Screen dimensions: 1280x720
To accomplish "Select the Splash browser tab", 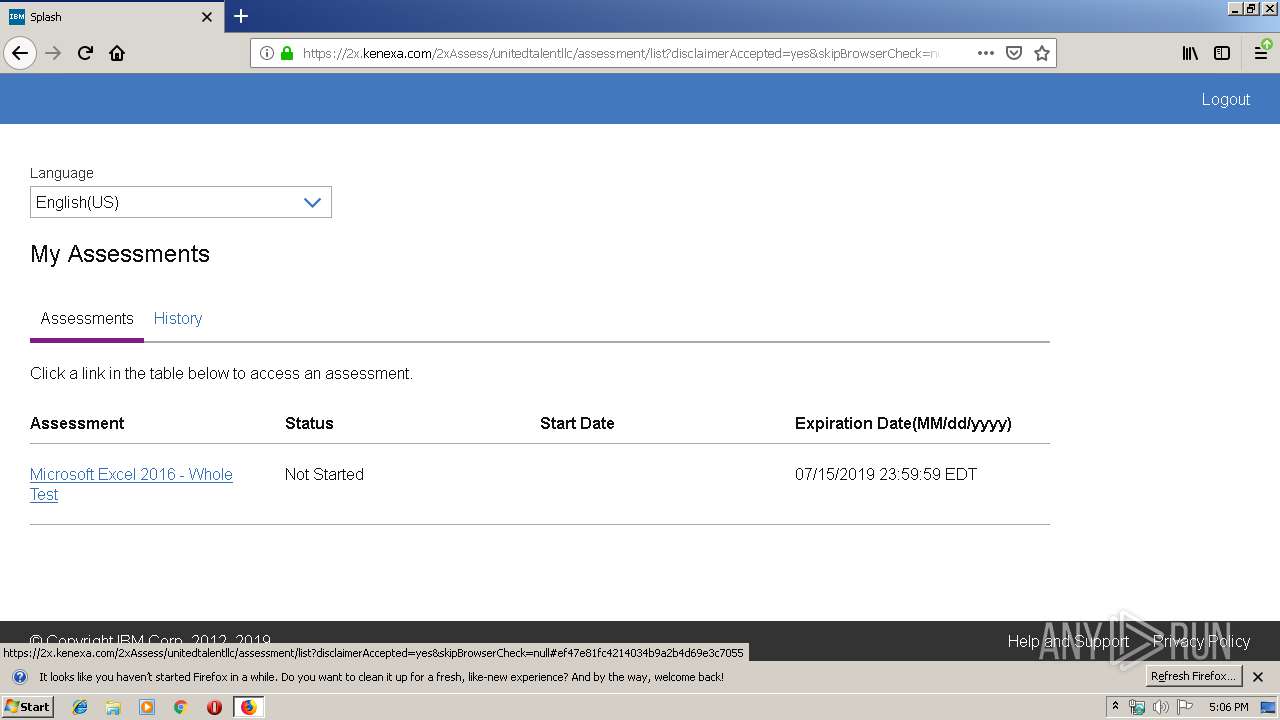I will coord(111,16).
